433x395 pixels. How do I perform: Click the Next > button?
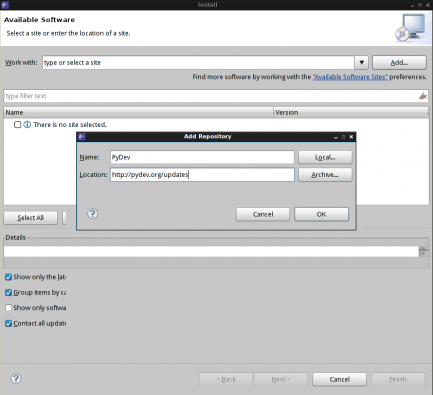(281, 379)
